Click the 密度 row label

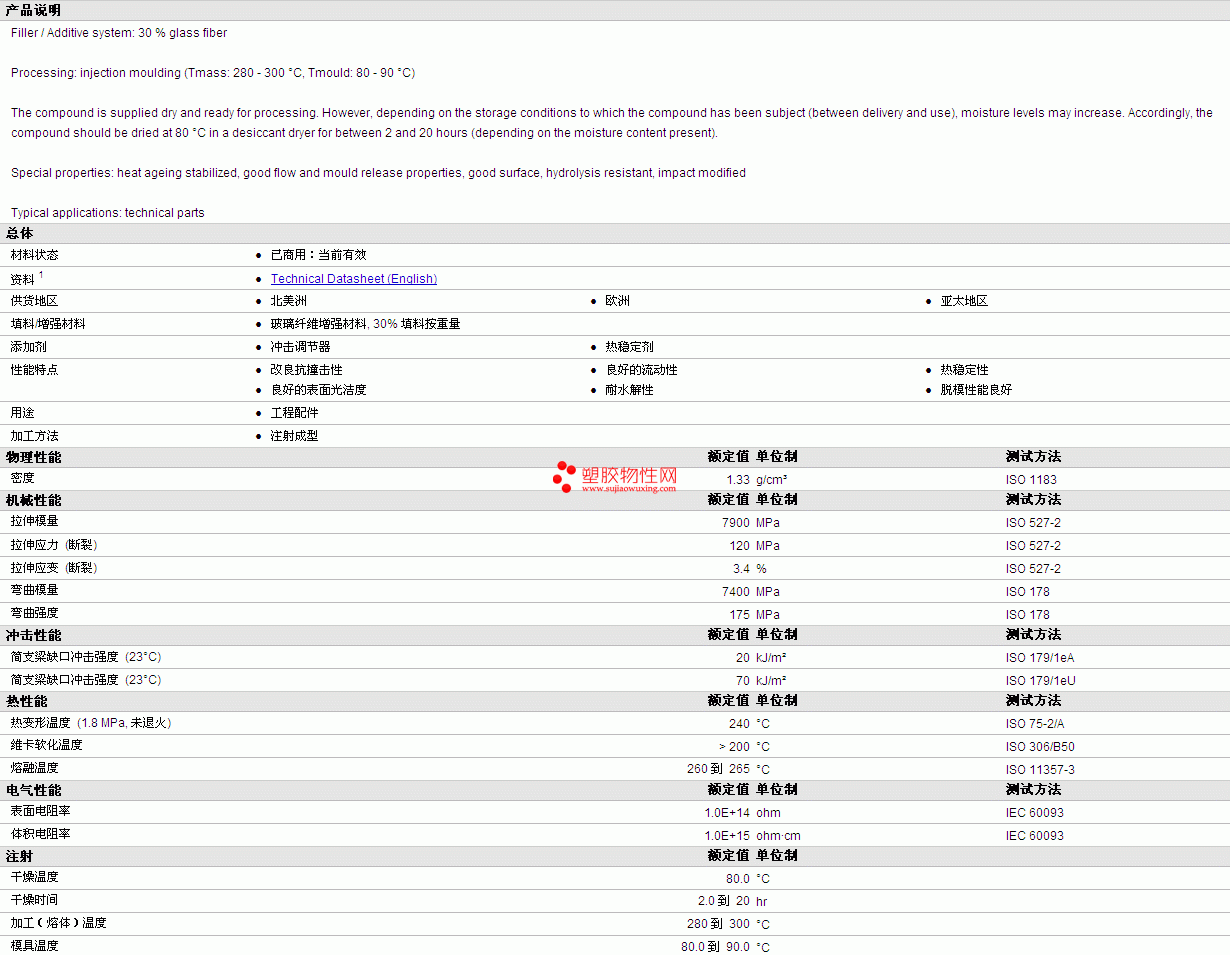(x=23, y=479)
